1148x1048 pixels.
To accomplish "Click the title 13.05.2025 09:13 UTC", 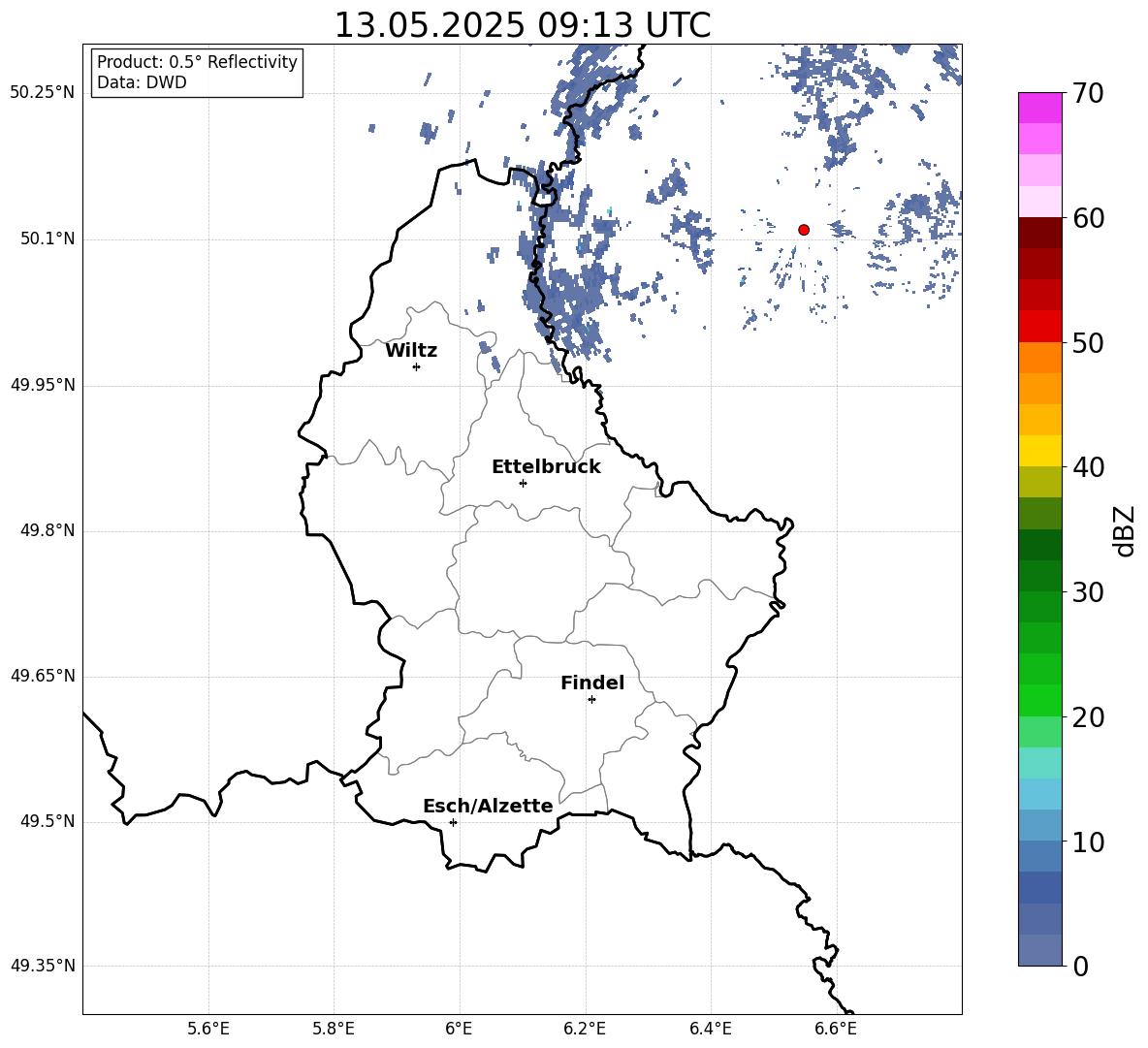I will pos(523,25).
